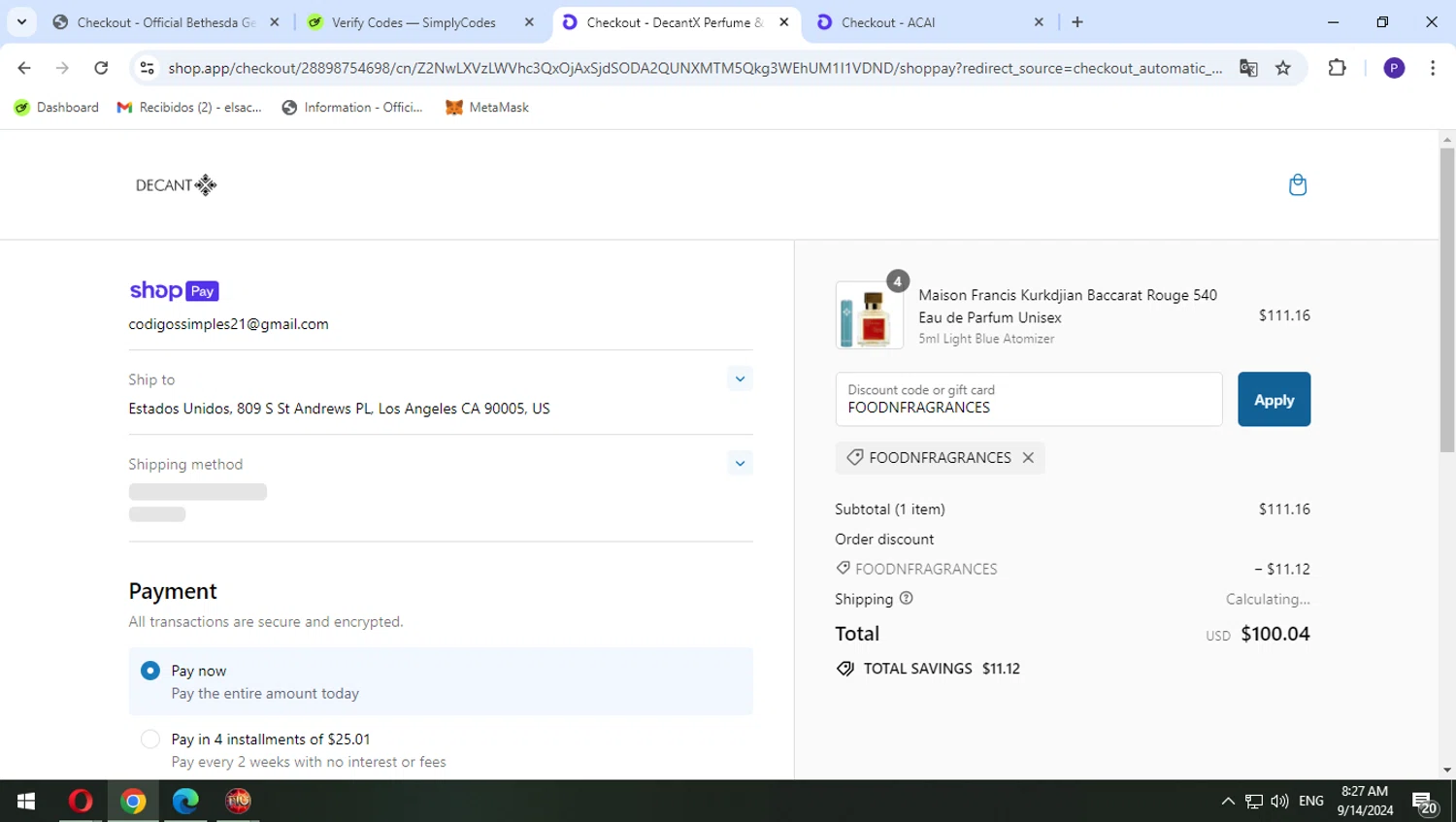Expand the Shipping method dropdown
Screen dimensions: 1456x822
(740, 463)
